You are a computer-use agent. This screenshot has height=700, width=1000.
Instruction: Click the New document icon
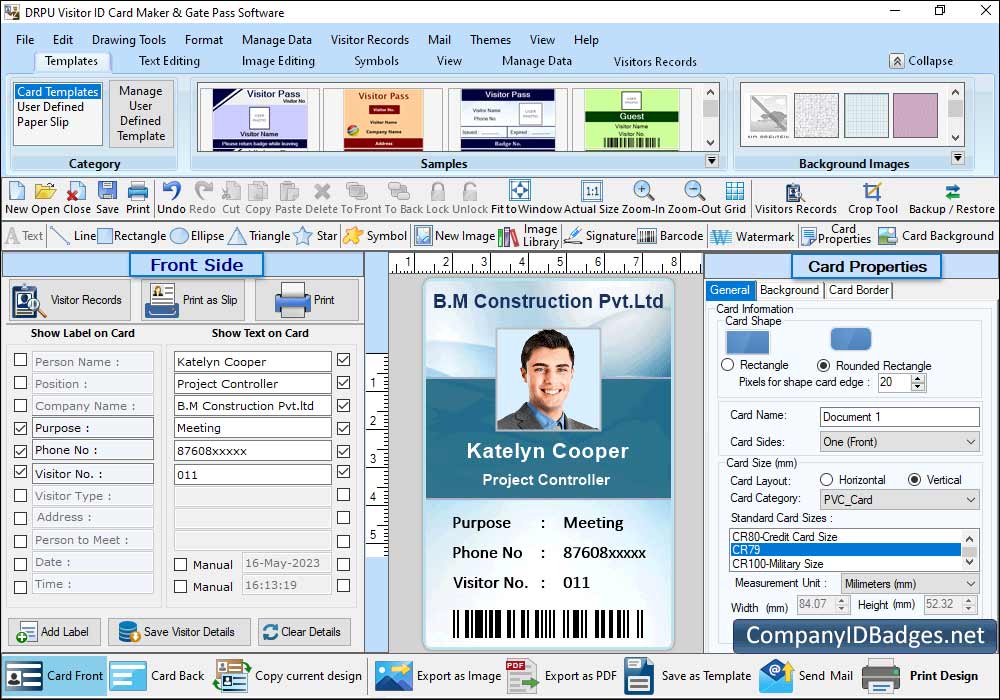pos(17,191)
